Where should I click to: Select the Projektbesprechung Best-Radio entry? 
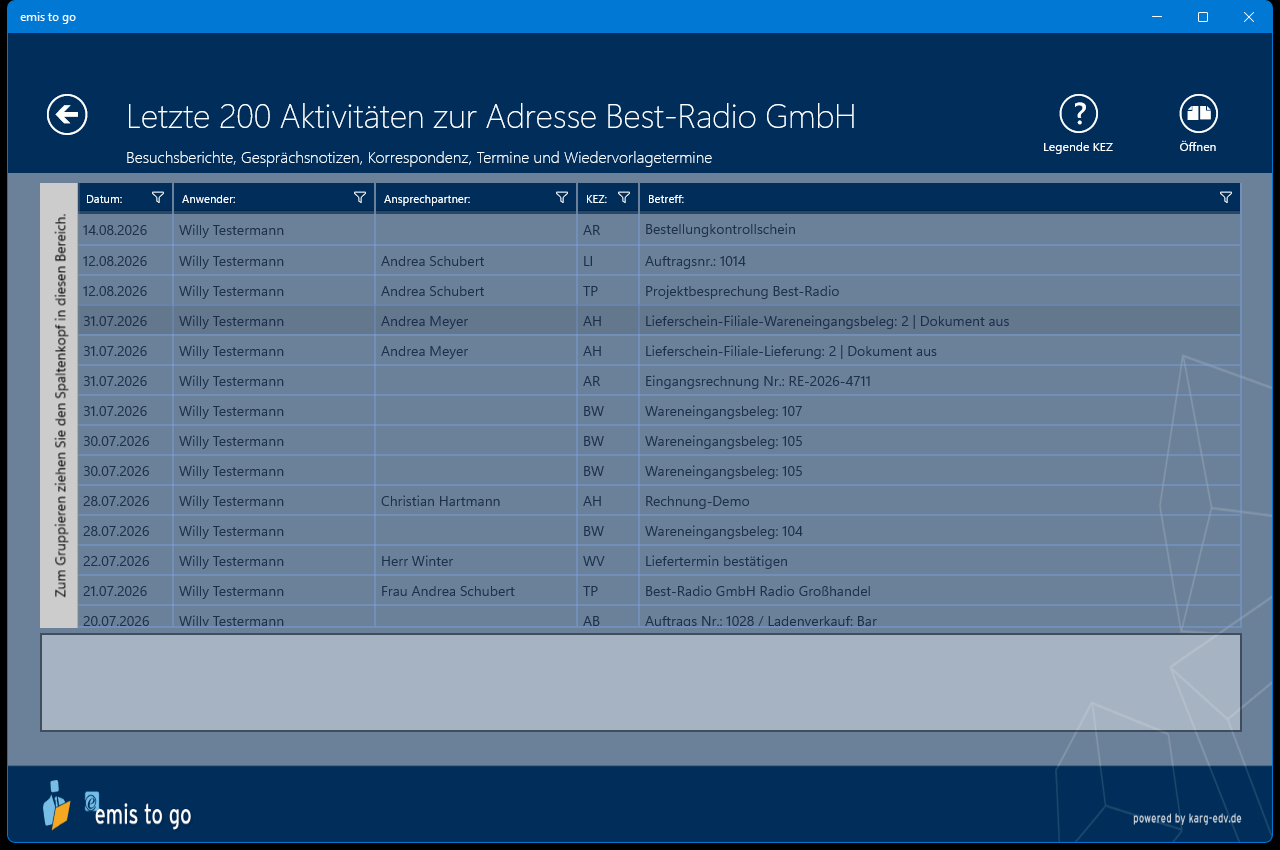coord(659,291)
